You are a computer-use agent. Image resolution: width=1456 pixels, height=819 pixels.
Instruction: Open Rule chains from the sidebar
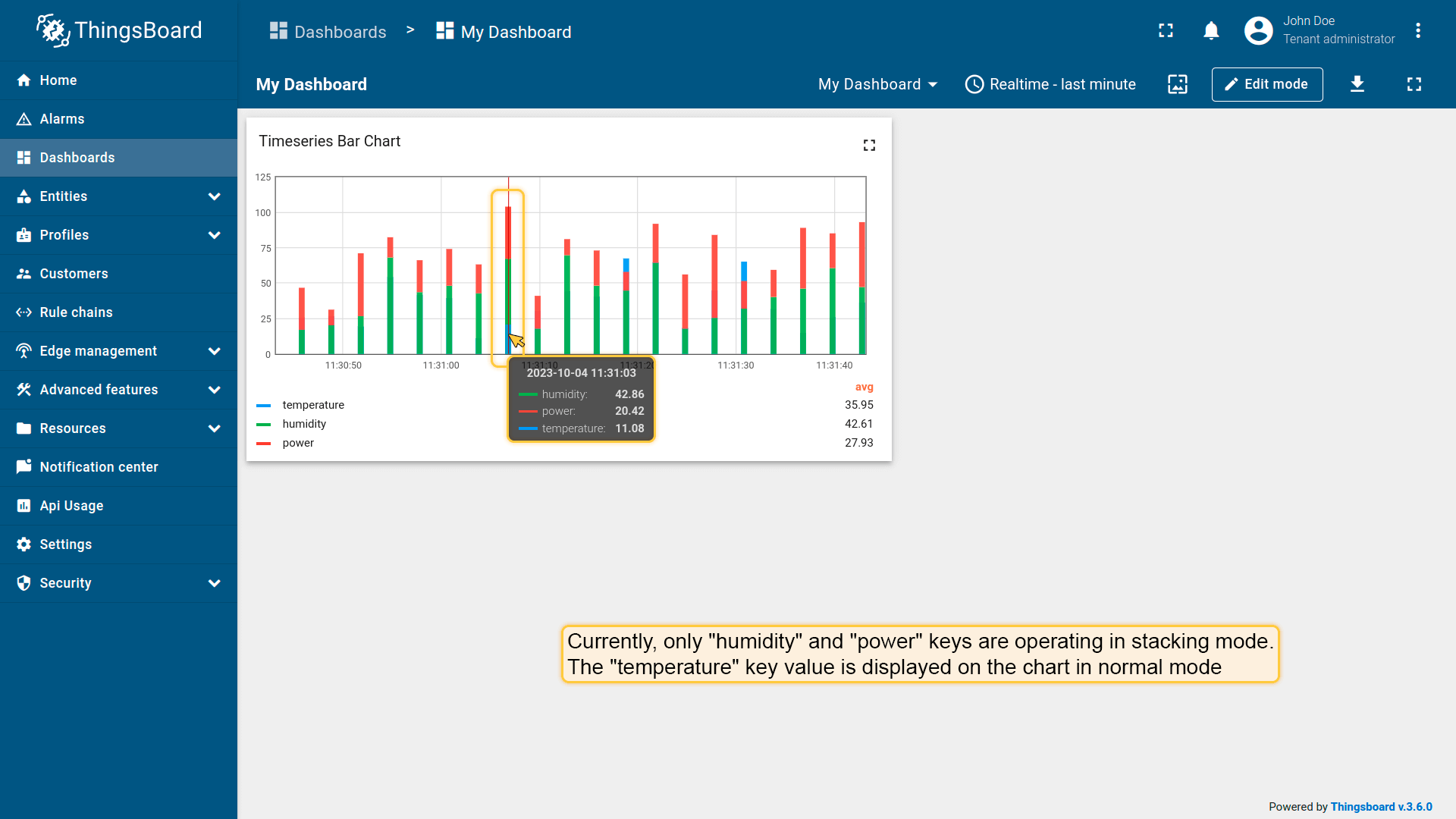[x=76, y=312]
